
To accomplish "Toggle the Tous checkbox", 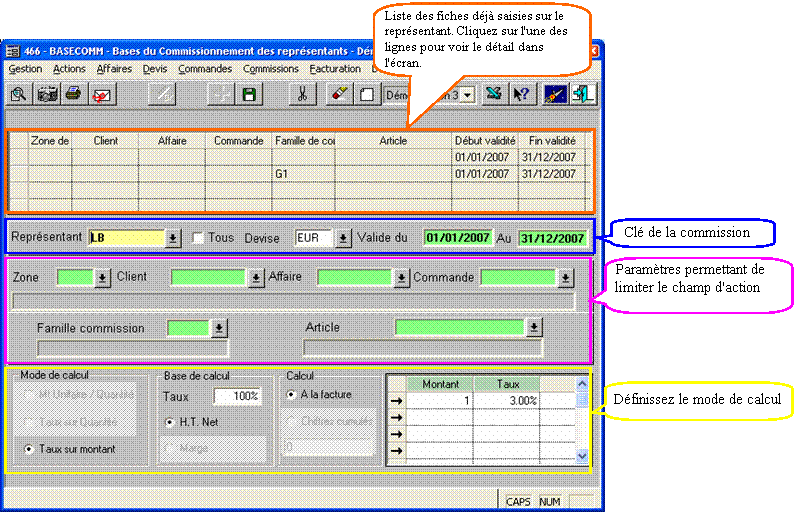I will (x=199, y=238).
